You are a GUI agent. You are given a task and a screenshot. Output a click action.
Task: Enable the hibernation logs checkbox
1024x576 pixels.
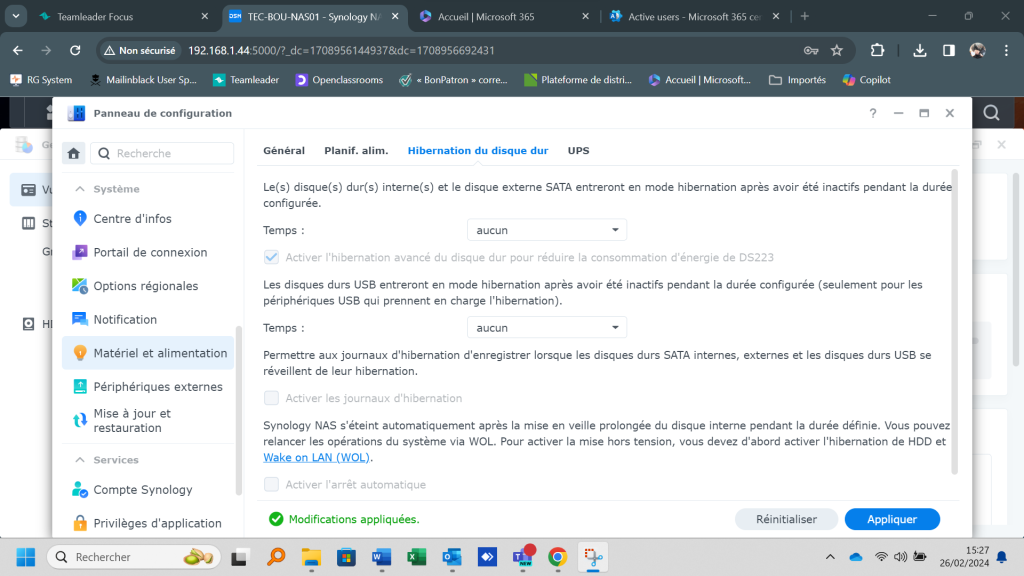pos(271,398)
